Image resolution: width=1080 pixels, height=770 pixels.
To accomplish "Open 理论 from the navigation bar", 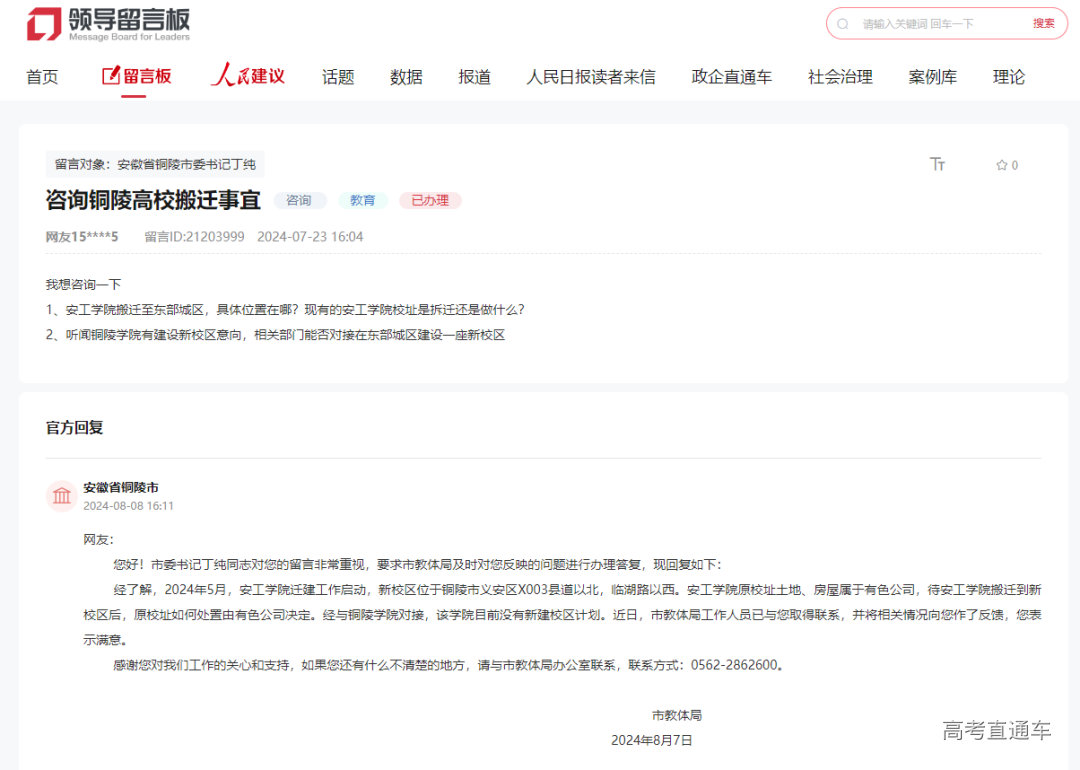I will coord(1009,76).
